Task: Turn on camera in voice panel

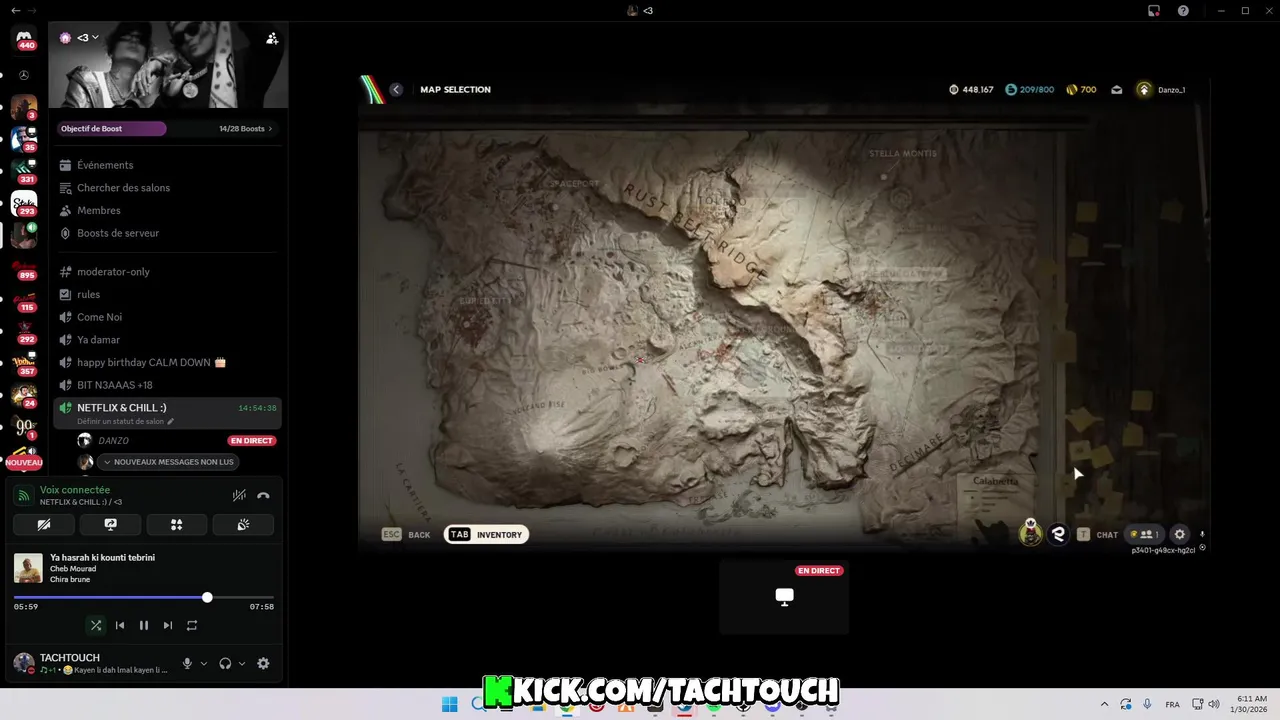Action: [x=44, y=524]
